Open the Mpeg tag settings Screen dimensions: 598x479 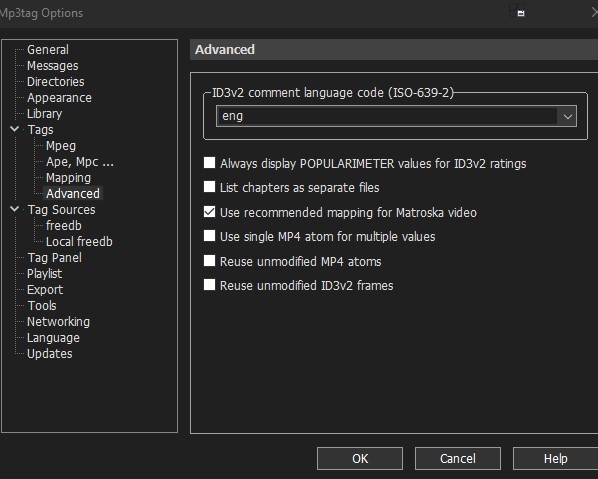tap(61, 146)
